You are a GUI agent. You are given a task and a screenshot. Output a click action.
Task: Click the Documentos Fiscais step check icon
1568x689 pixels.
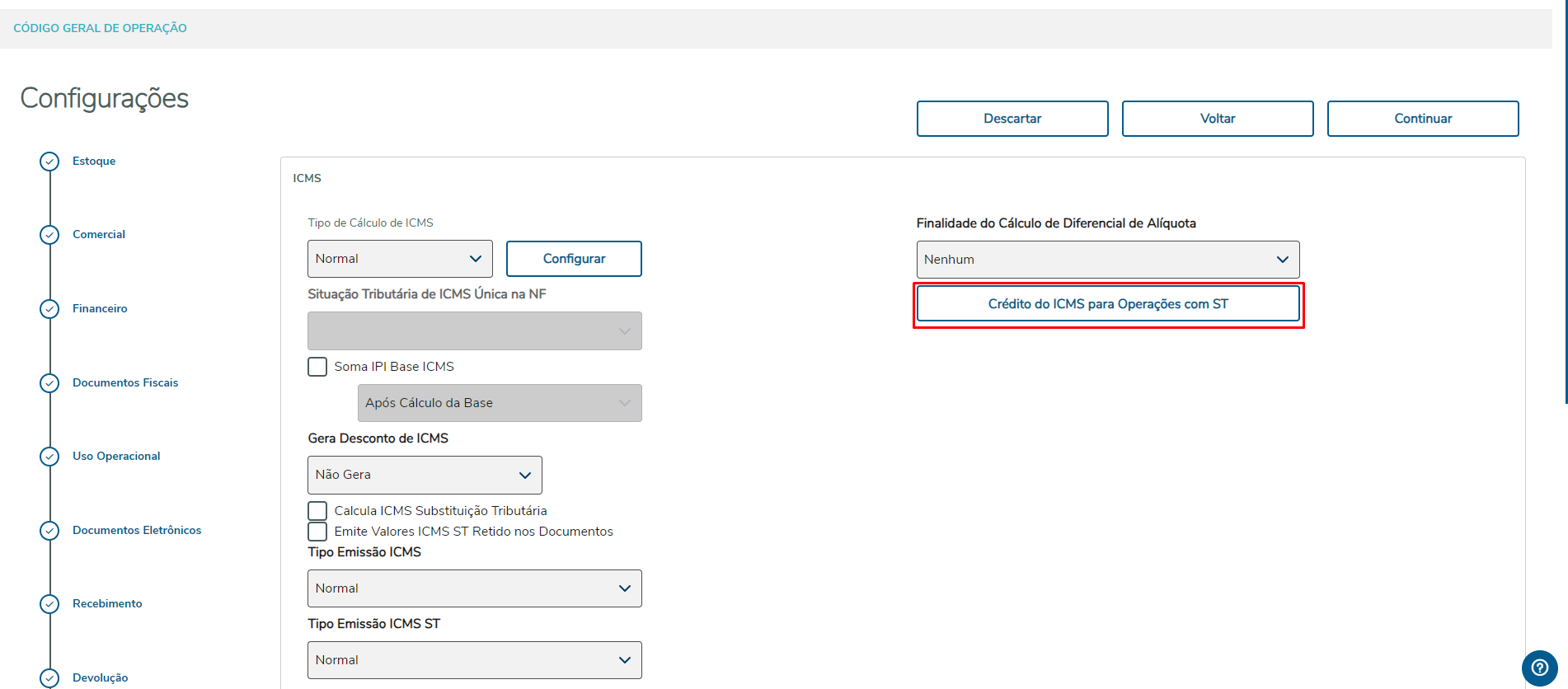[49, 382]
